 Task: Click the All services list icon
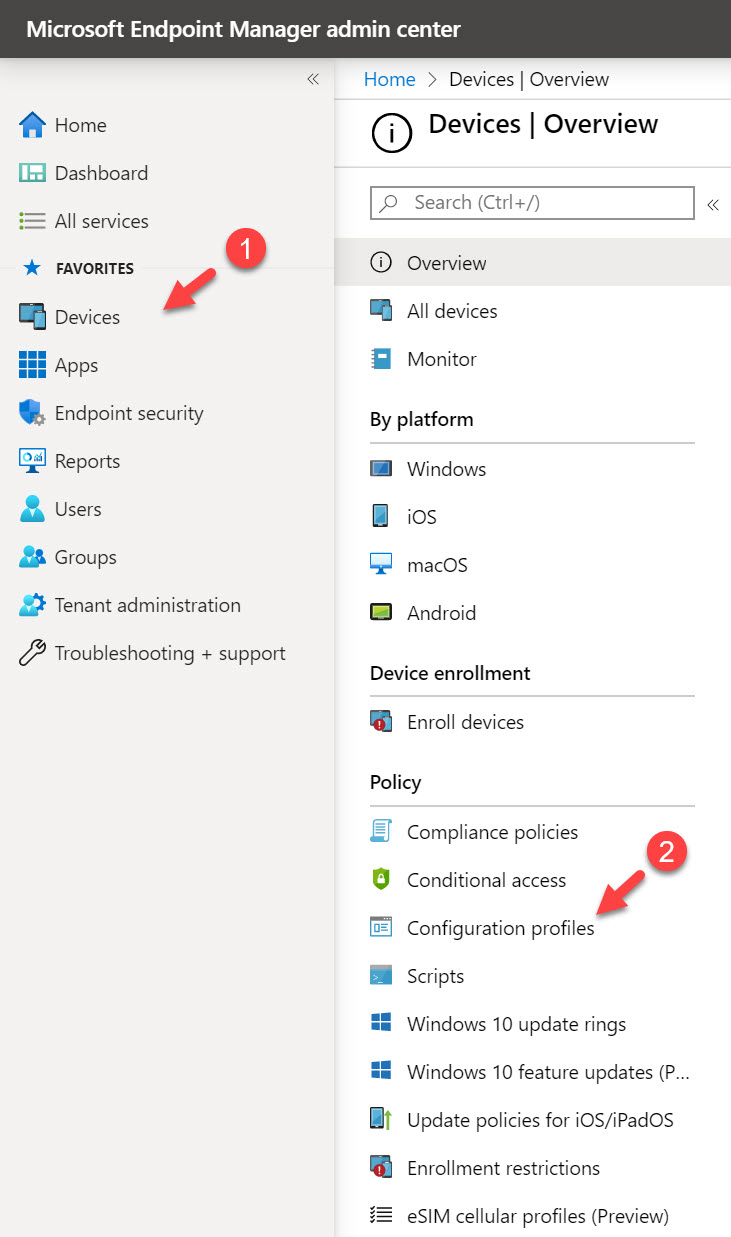[x=33, y=221]
